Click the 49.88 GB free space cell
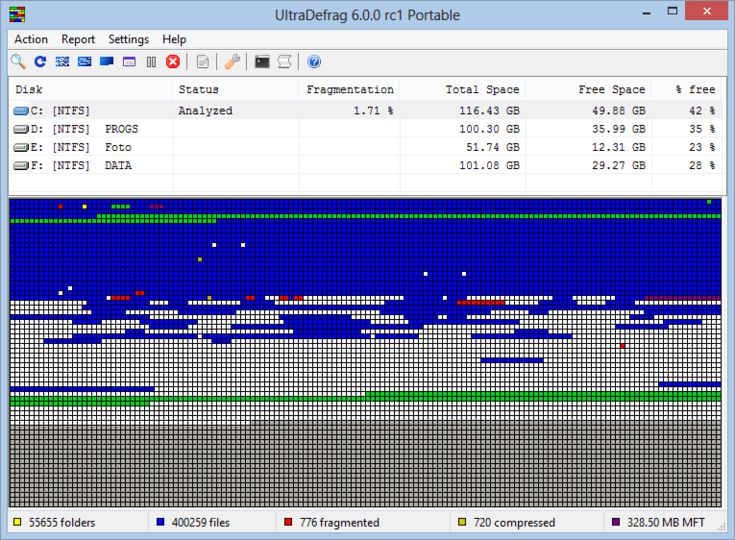Viewport: 735px width, 540px height. pos(619,111)
